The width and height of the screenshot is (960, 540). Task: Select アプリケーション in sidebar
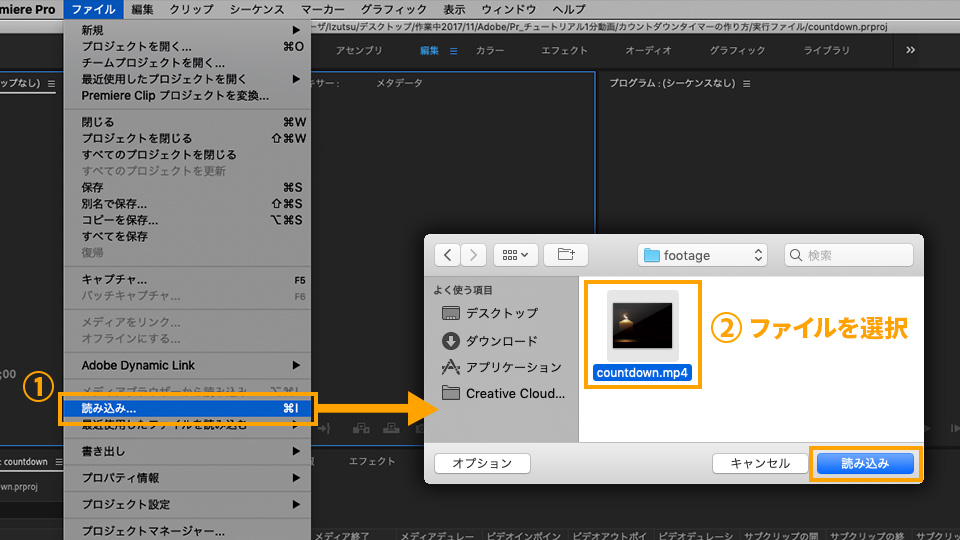[501, 367]
